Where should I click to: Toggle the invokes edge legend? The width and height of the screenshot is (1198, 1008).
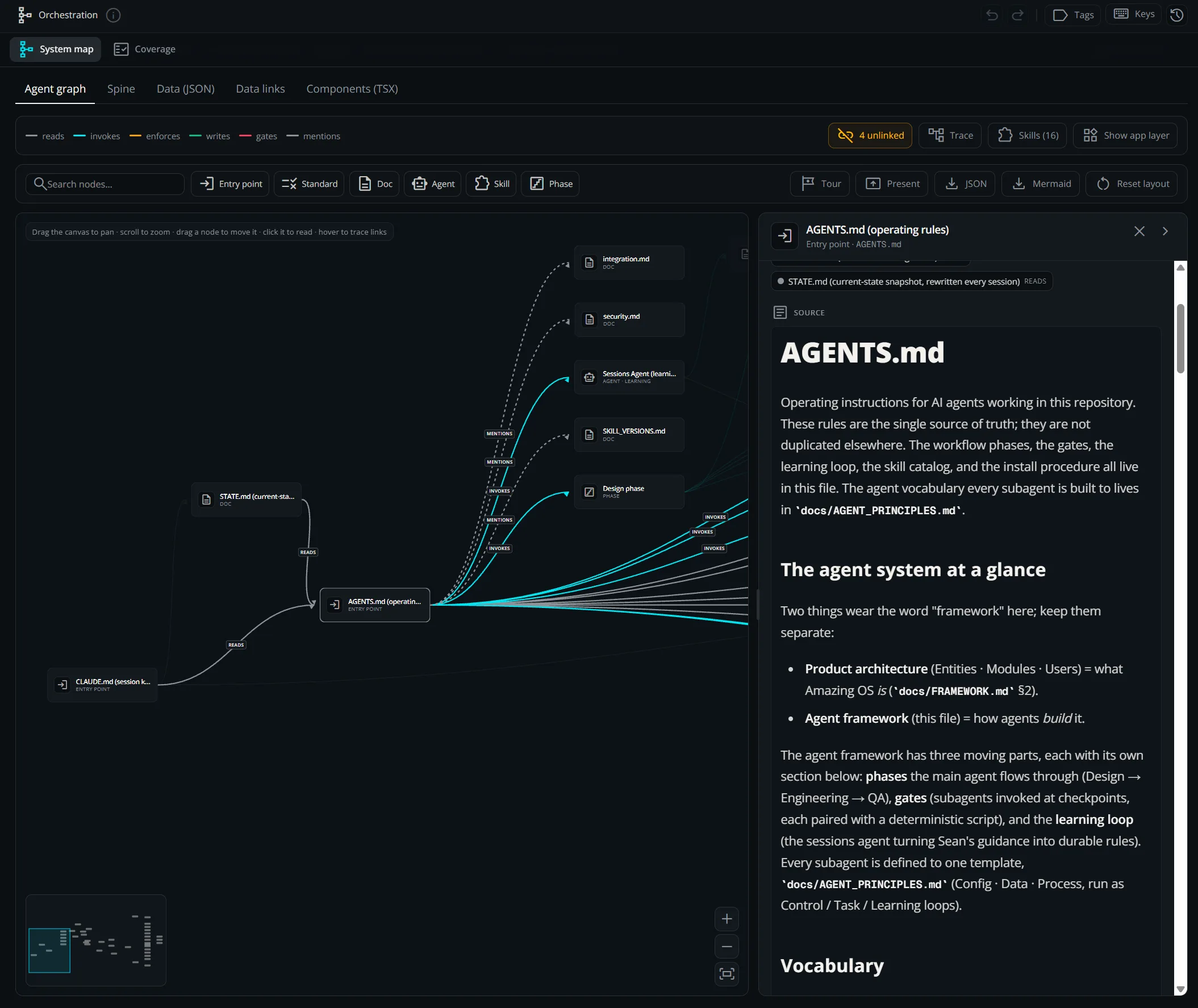point(97,136)
